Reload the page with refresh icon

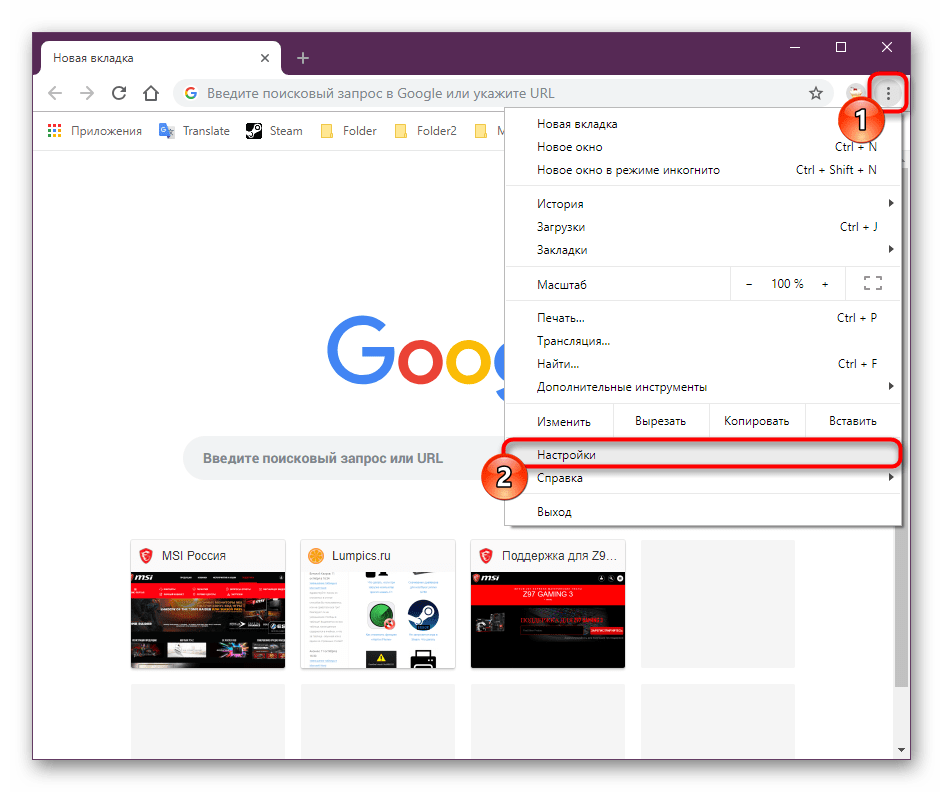[x=119, y=93]
